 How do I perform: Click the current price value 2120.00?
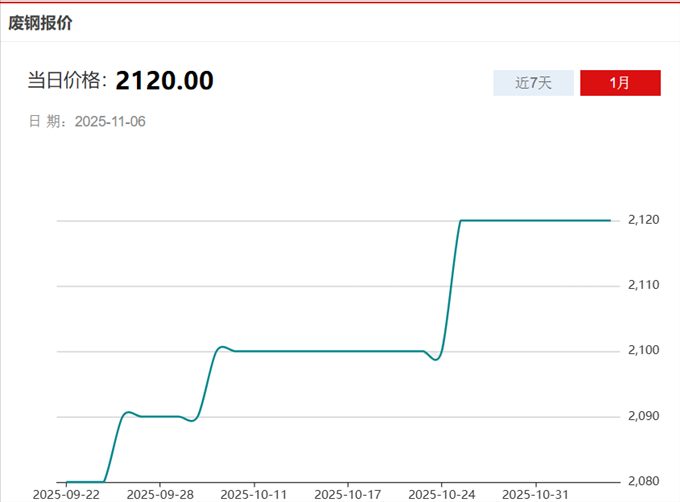click(x=164, y=81)
